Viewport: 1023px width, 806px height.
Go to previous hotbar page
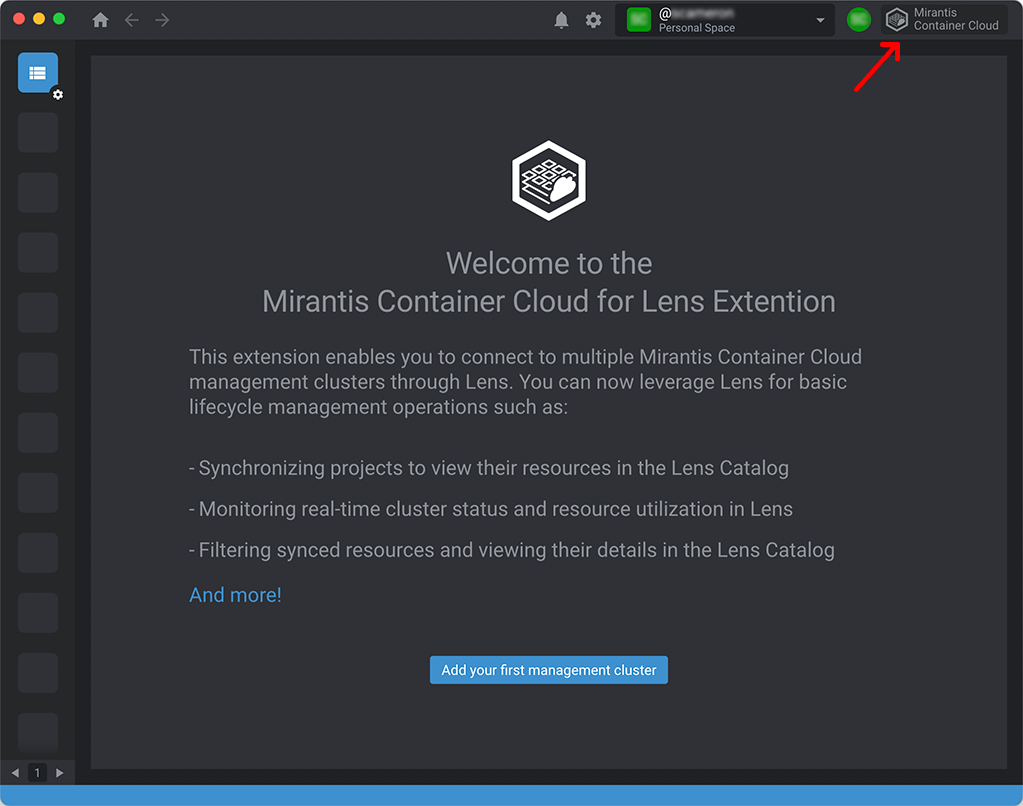(x=15, y=773)
